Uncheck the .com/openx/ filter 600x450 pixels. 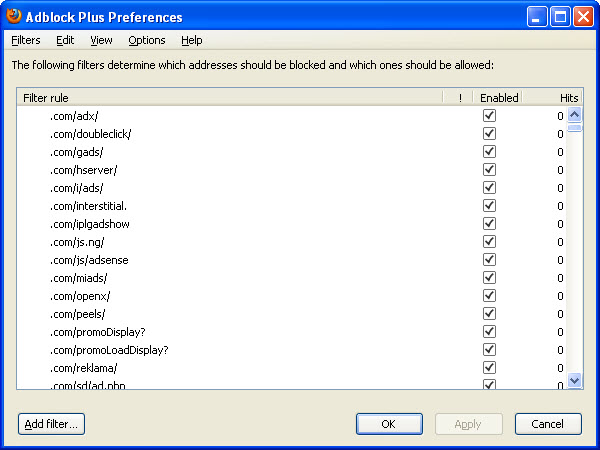coord(489,295)
